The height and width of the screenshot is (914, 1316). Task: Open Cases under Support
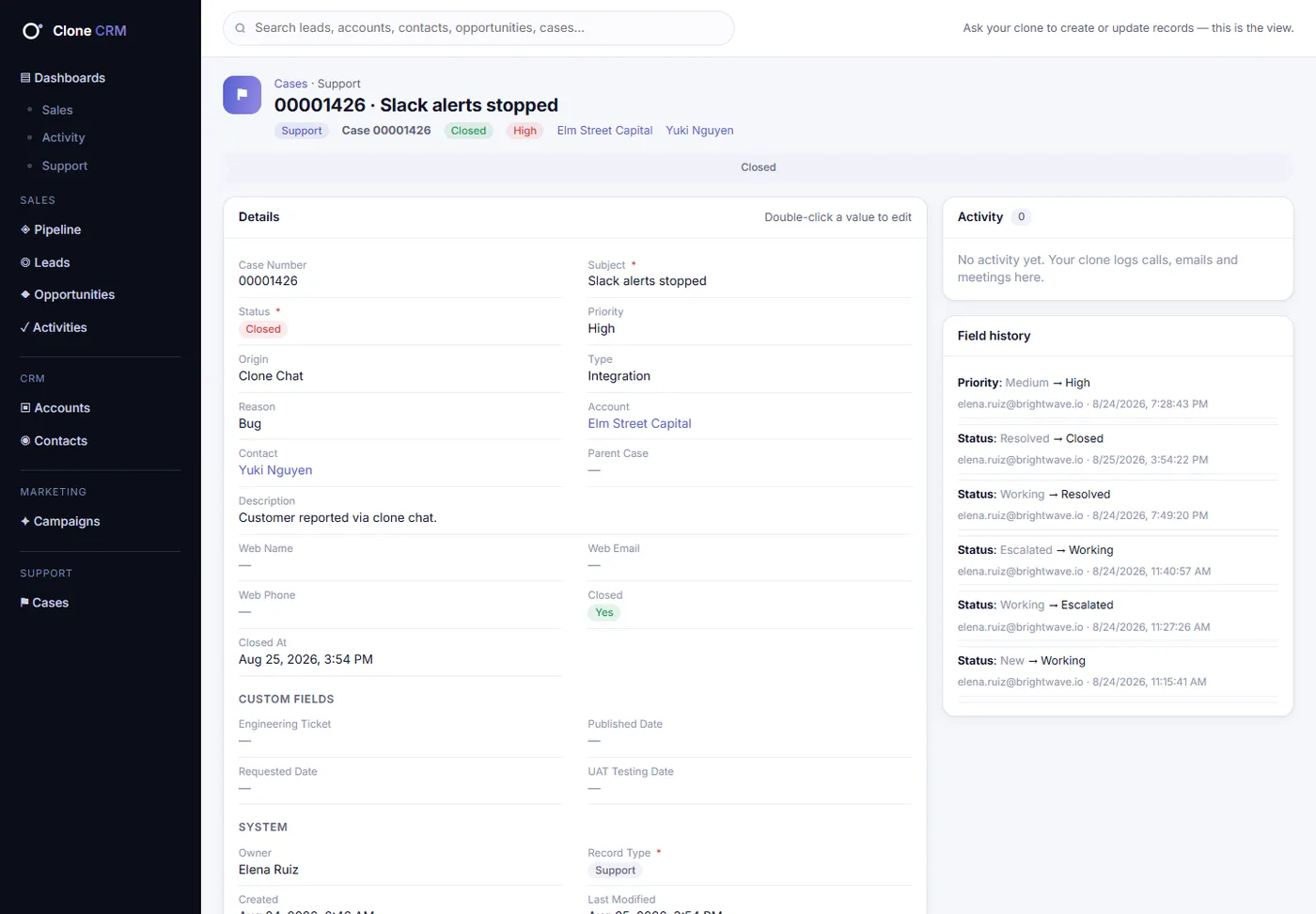[x=51, y=603]
